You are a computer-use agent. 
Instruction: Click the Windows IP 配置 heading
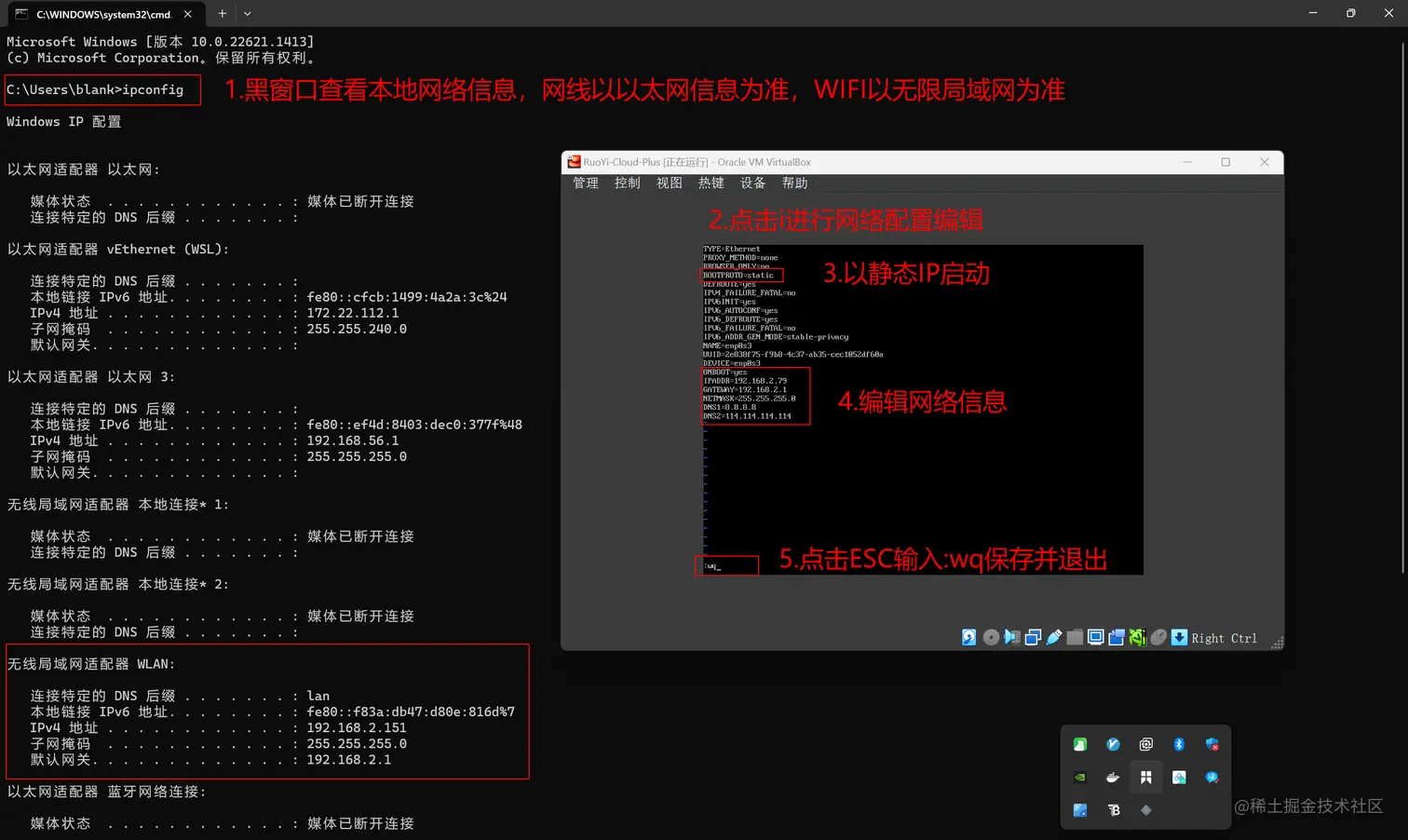click(x=64, y=122)
